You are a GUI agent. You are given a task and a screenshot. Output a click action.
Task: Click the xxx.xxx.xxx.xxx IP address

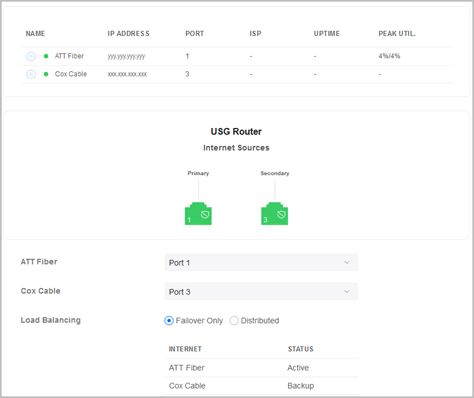click(127, 74)
